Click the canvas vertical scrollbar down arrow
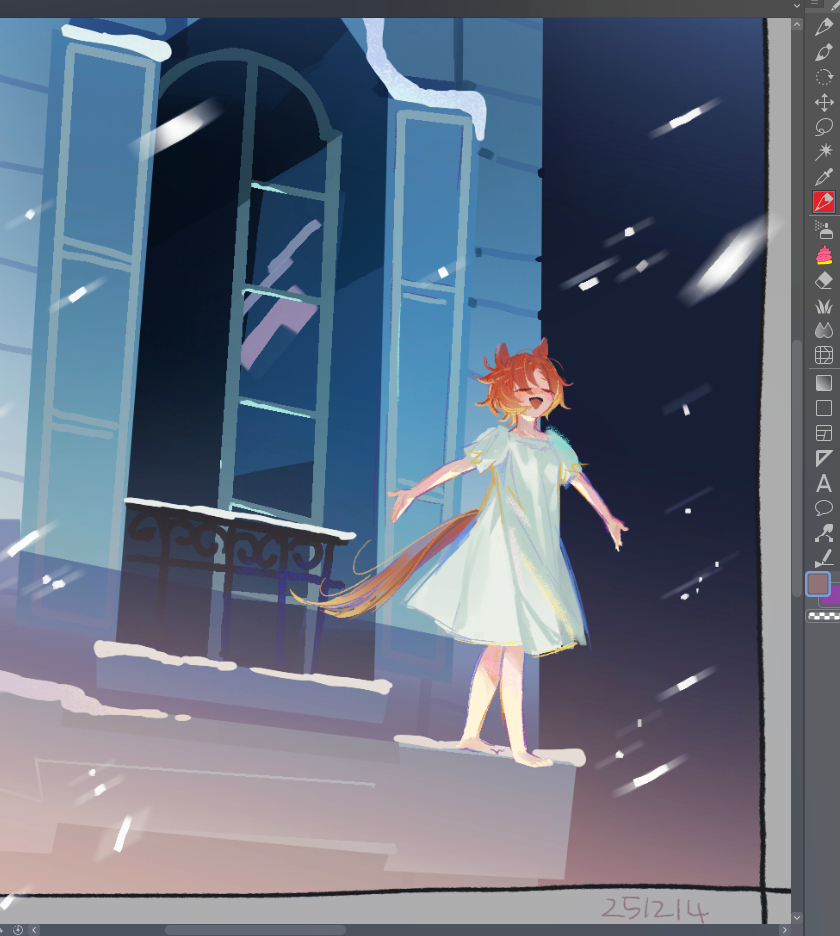 point(797,917)
